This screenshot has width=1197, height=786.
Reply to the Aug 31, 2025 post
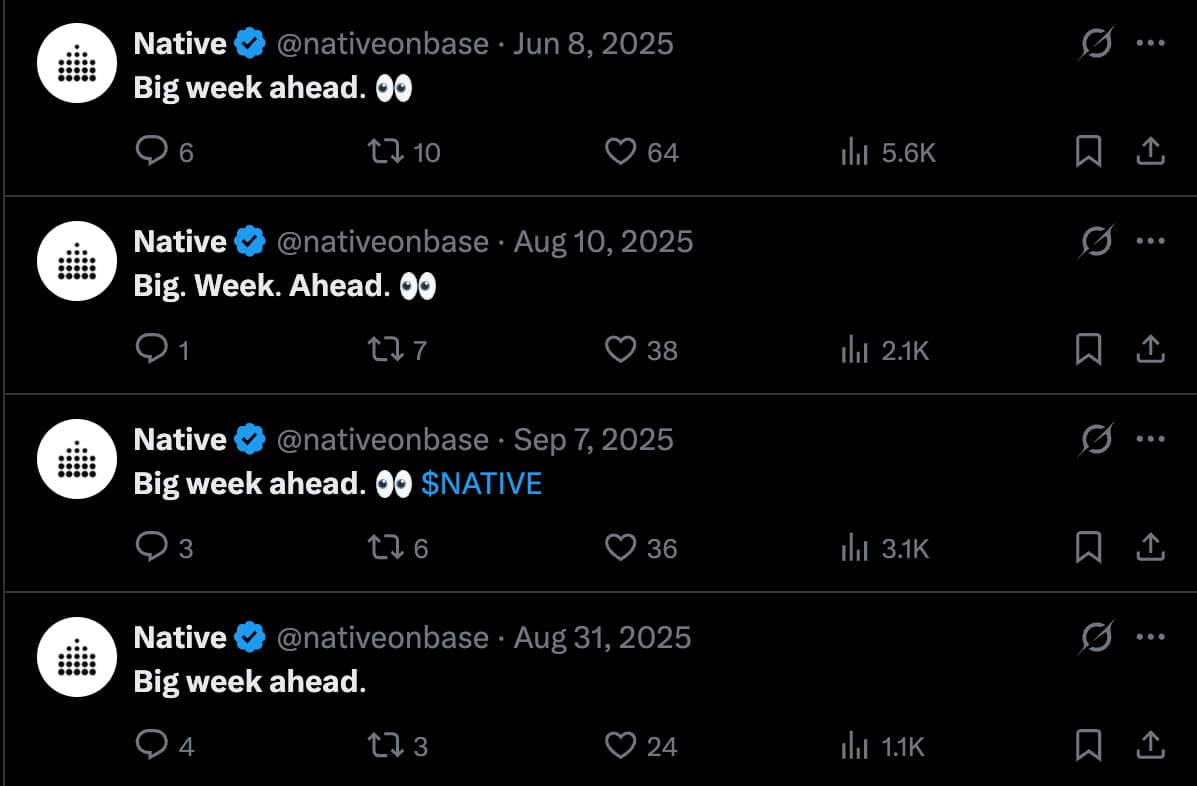[150, 746]
